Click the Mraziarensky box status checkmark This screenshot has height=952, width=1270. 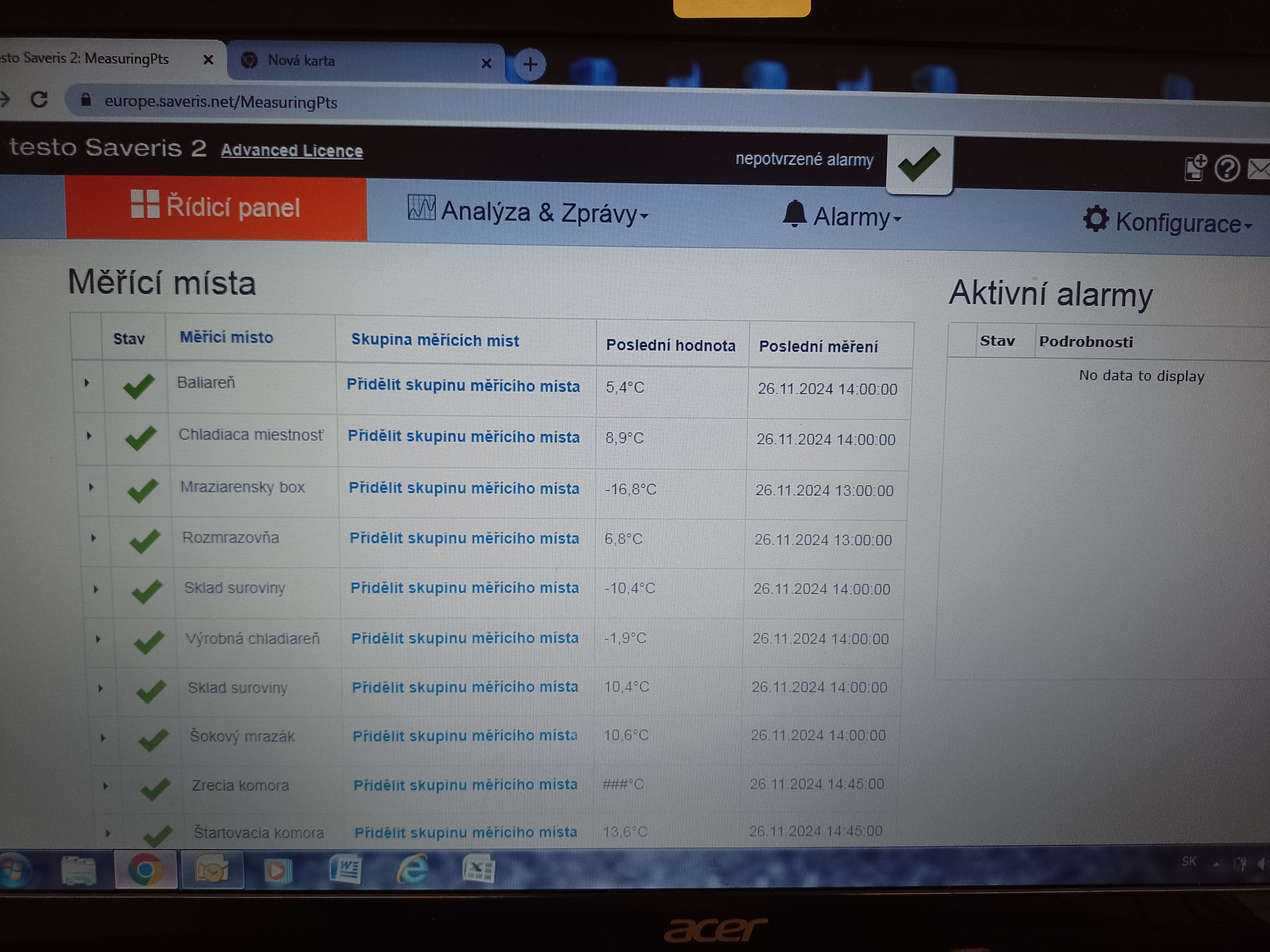[x=143, y=491]
